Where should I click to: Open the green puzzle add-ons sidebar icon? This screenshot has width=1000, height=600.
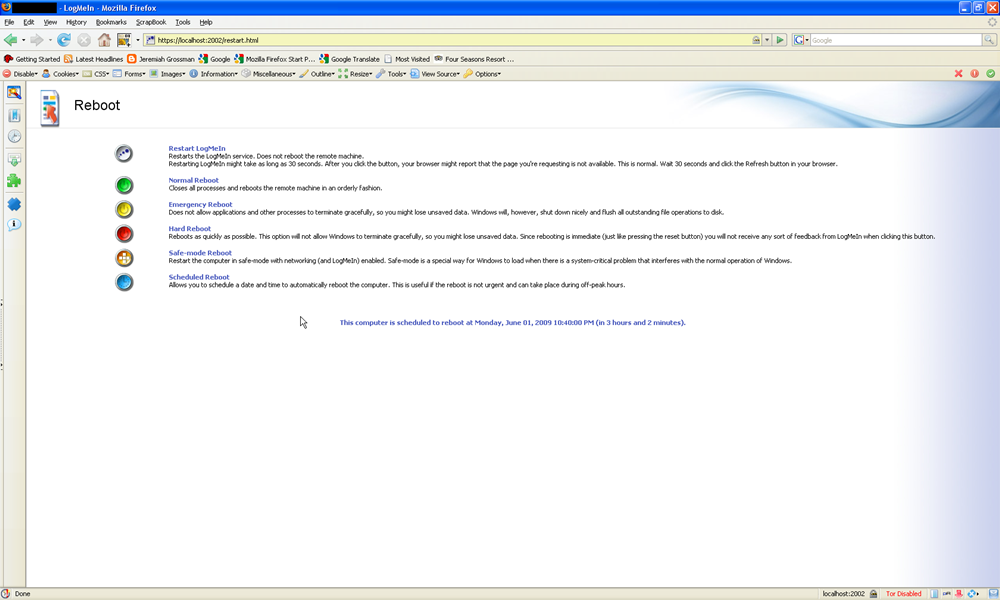coord(13,181)
